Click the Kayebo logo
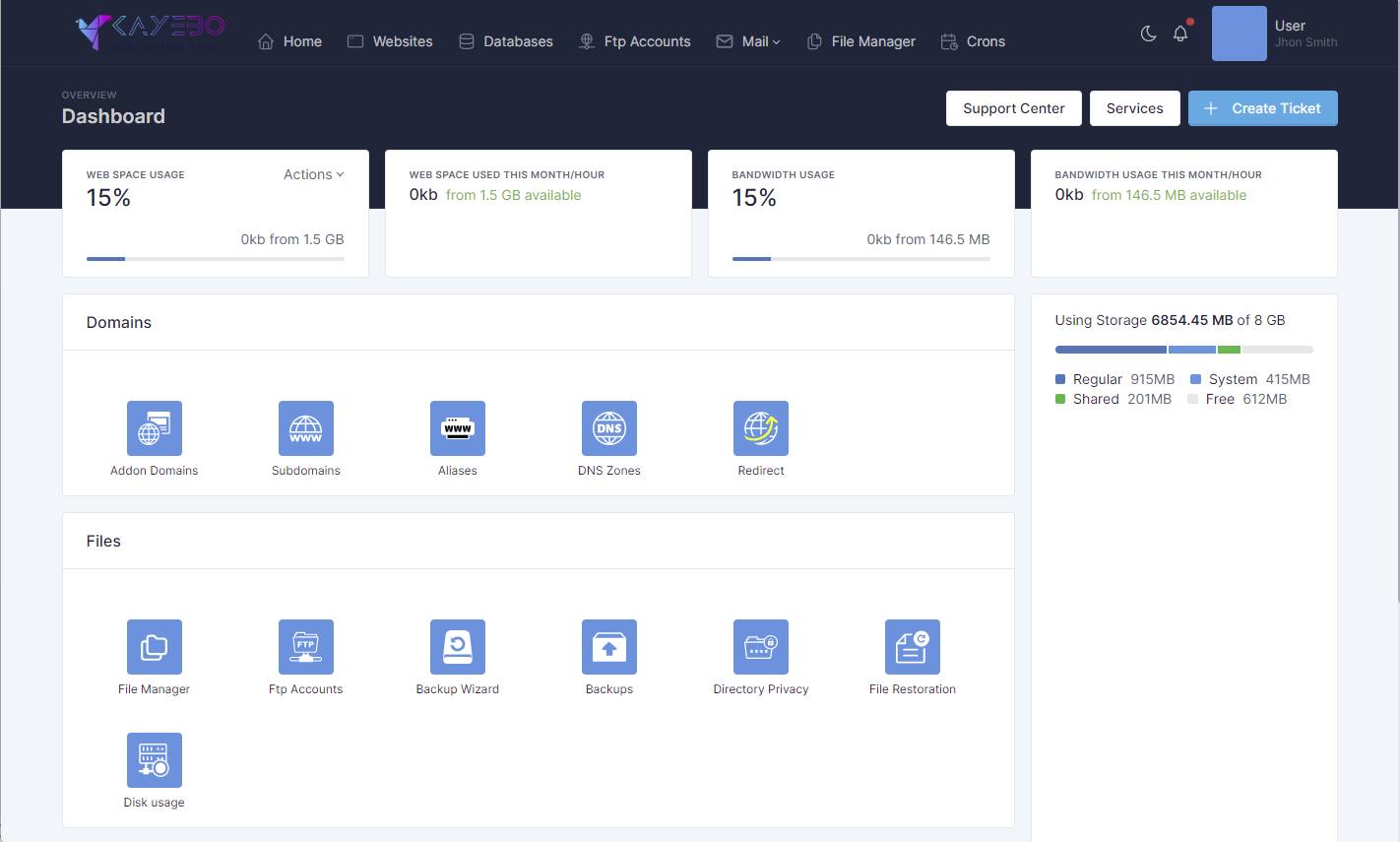Screen dimensions: 1400x842 click(151, 32)
